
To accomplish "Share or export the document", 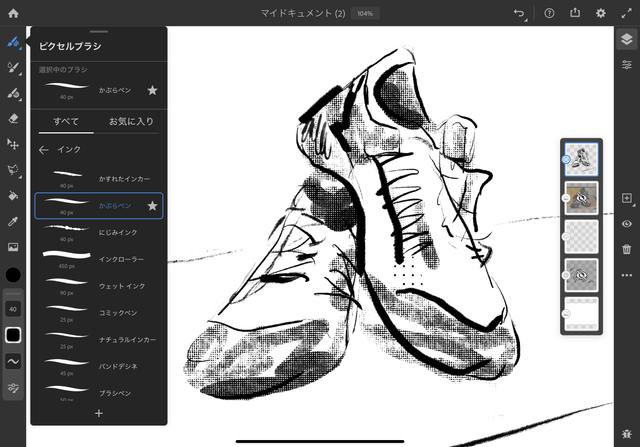I will [x=575, y=13].
